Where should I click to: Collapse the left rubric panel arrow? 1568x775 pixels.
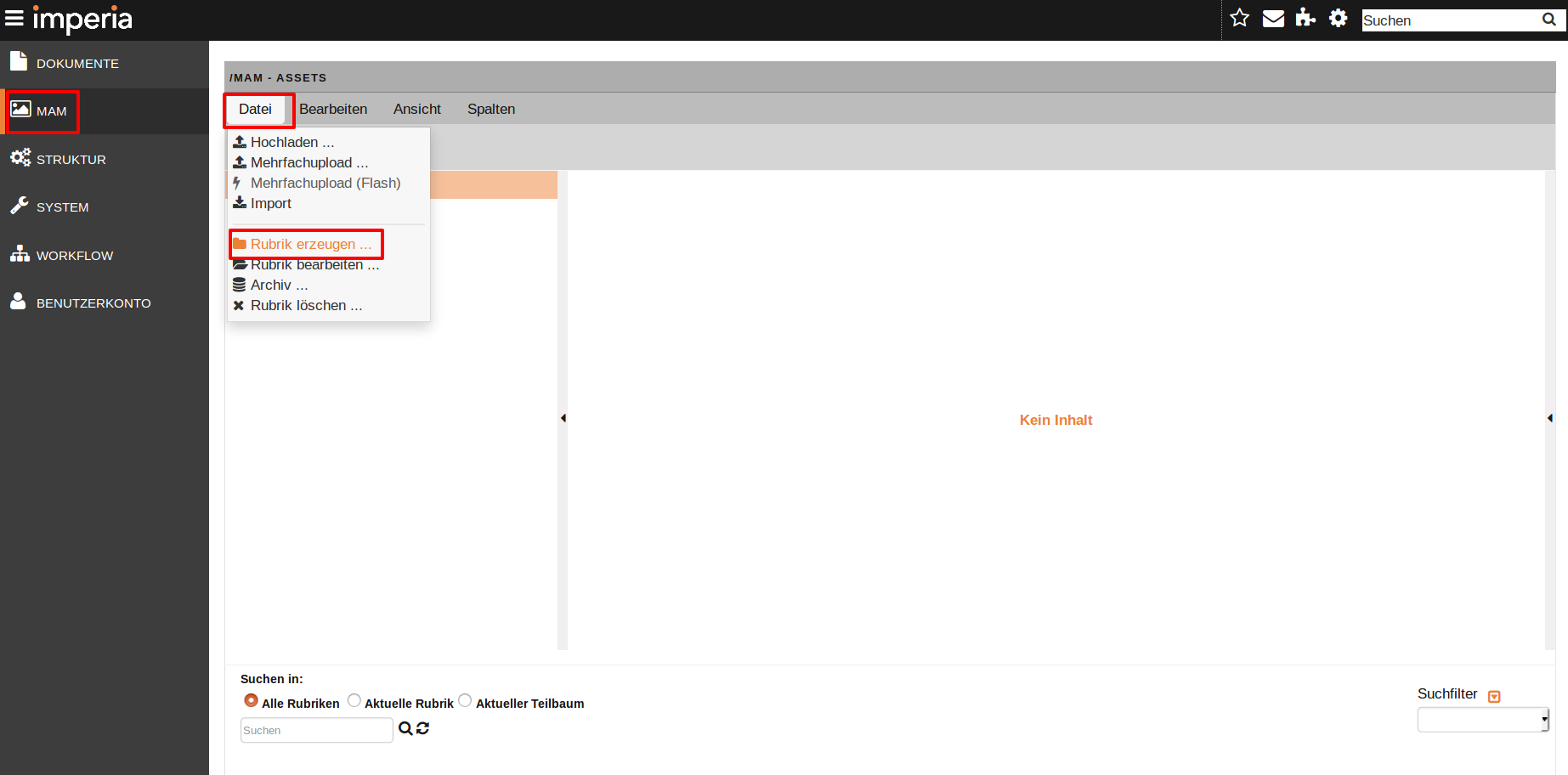tap(563, 418)
